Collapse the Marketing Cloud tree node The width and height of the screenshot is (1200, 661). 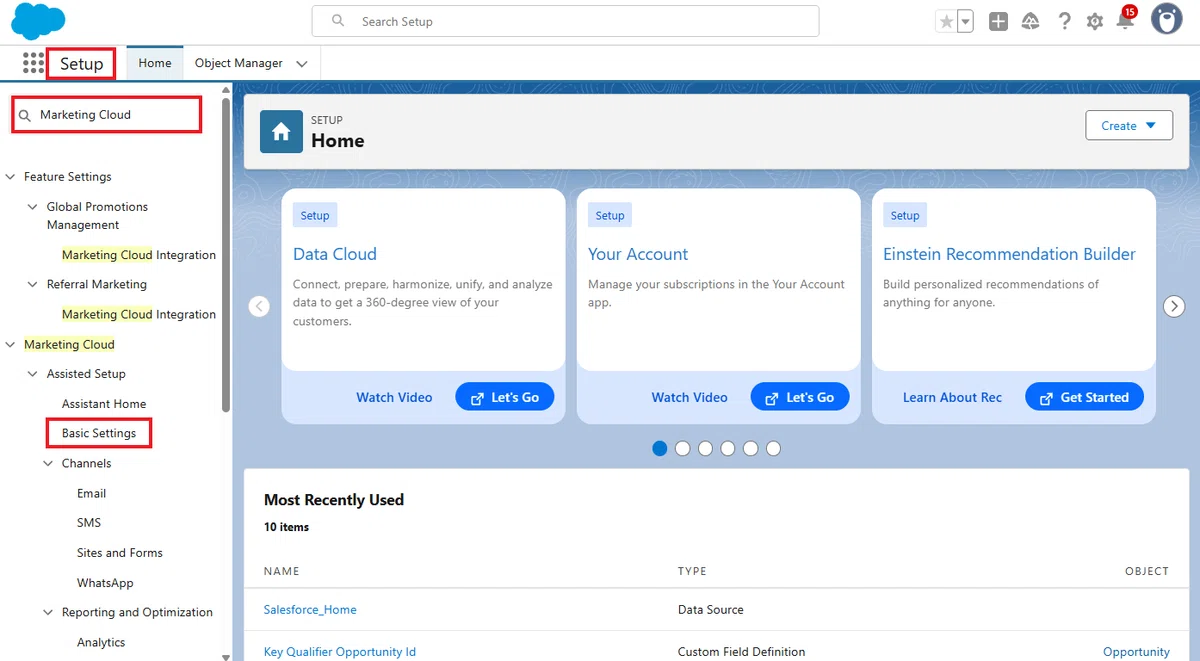(x=11, y=345)
